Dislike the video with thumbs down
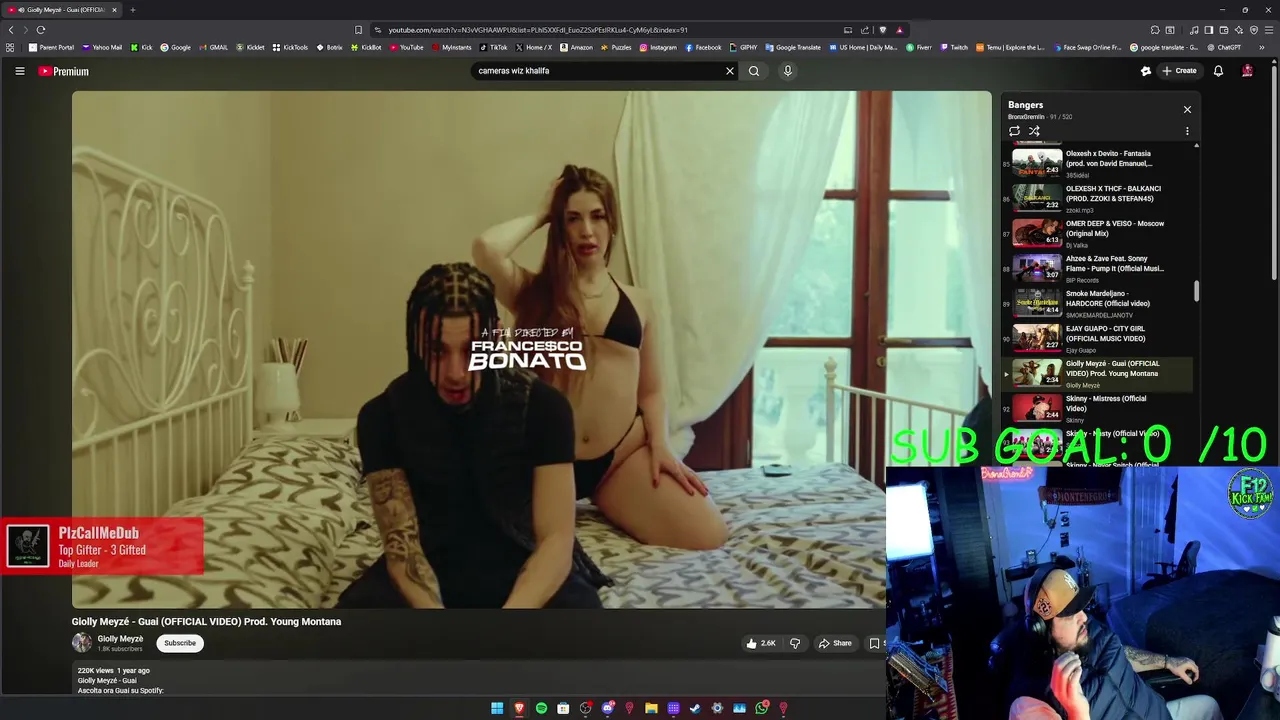The width and height of the screenshot is (1280, 720). pos(795,643)
